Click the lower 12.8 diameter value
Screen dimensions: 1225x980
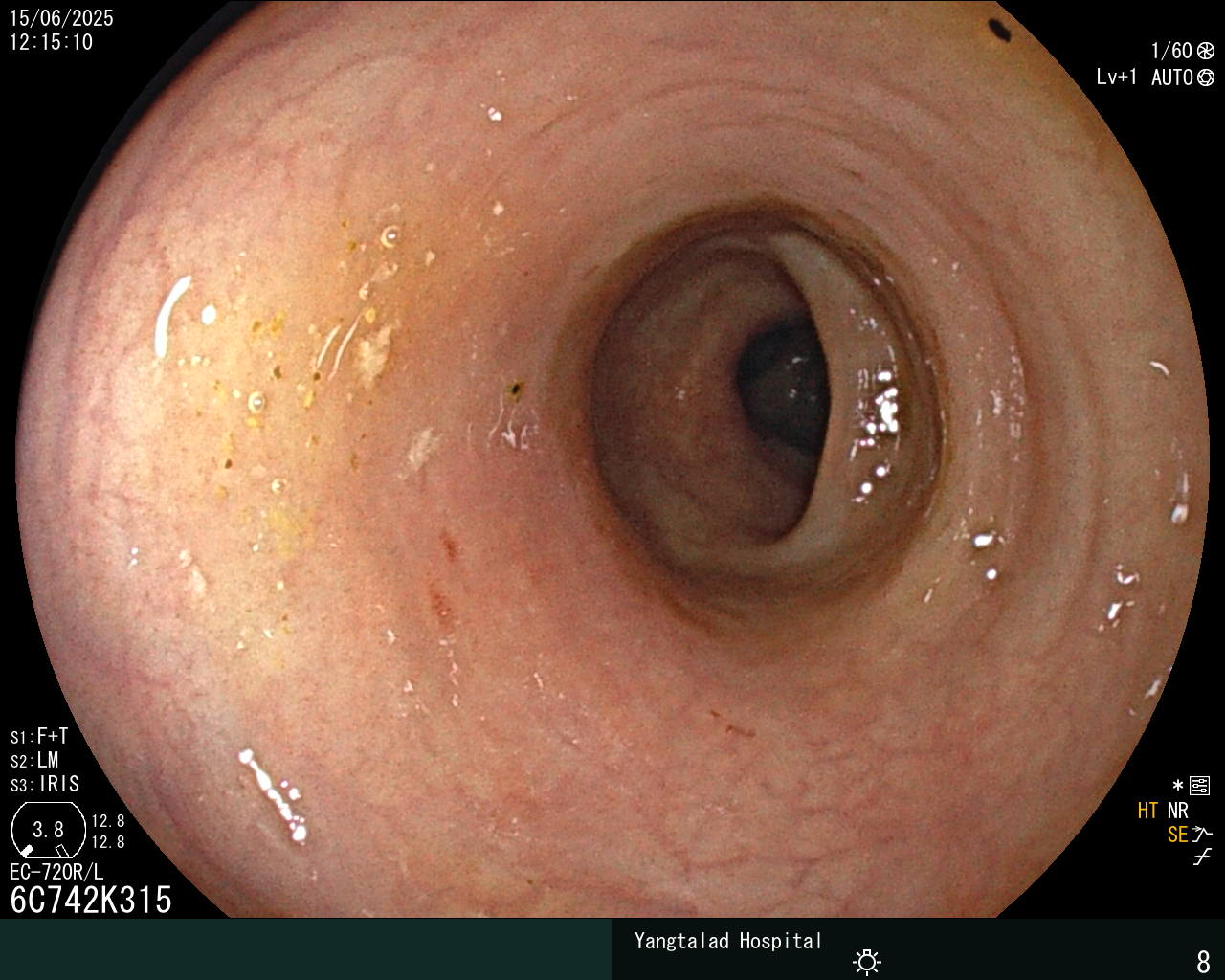[x=108, y=842]
